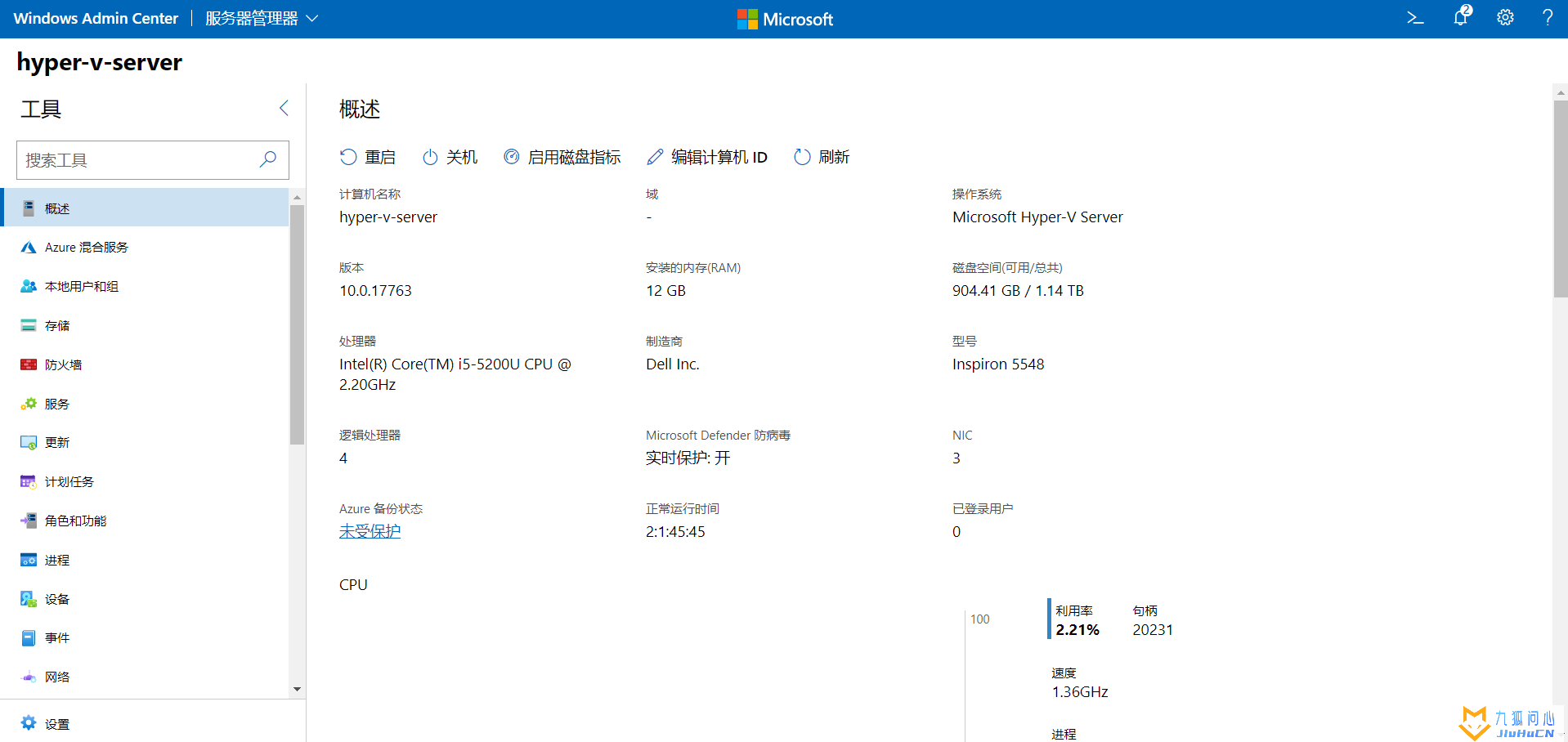Viewport: 1568px width, 742px height.
Task: Open the 服务 tool
Action: (146, 405)
